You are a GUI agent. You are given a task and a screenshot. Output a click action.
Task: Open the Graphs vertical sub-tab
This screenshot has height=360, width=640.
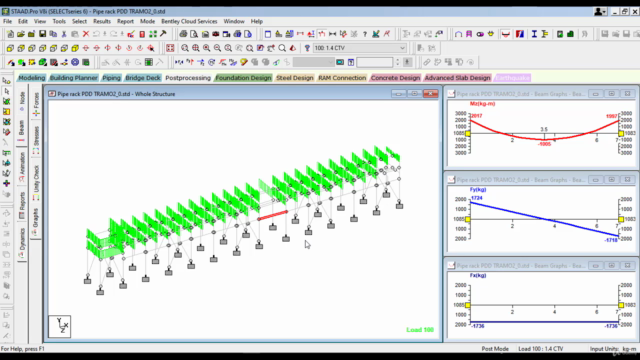(x=36, y=222)
